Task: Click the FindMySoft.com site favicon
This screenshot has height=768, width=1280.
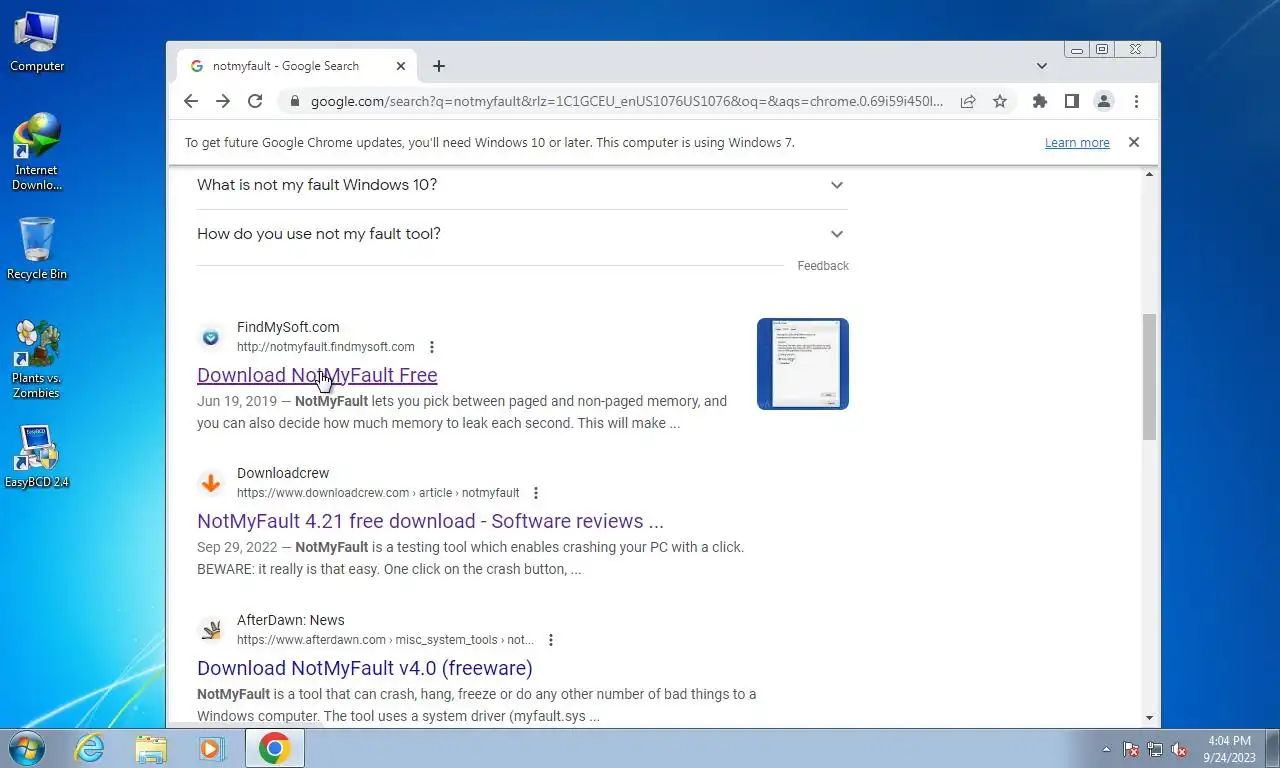Action: click(x=211, y=338)
